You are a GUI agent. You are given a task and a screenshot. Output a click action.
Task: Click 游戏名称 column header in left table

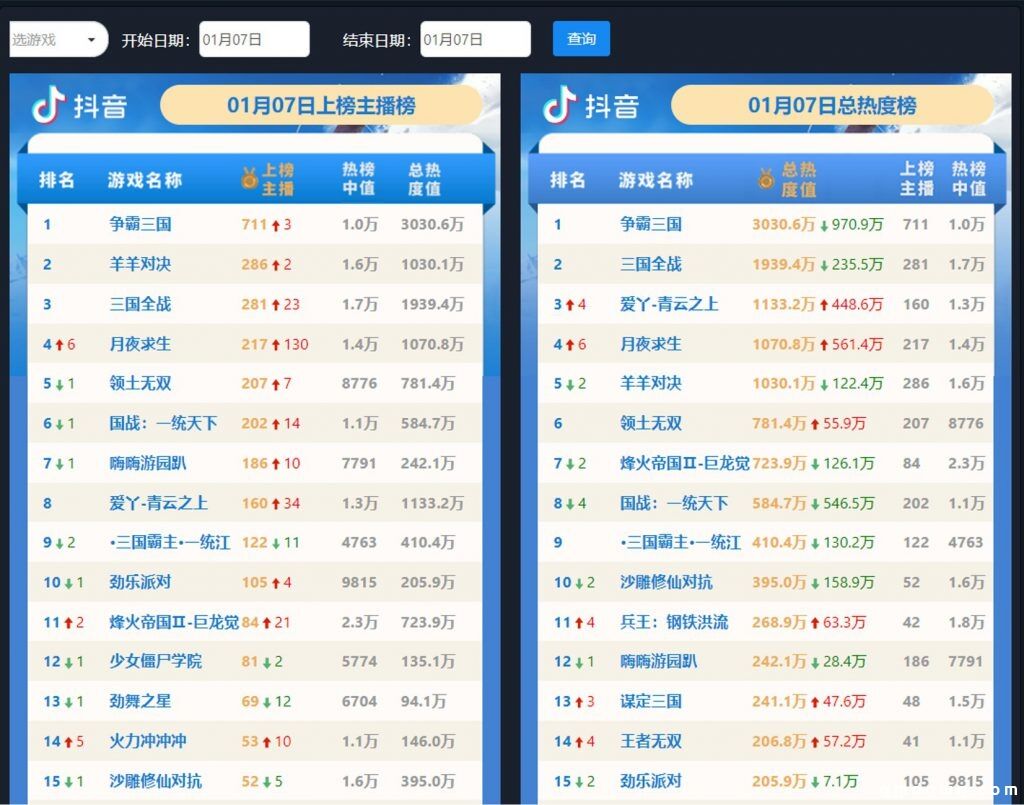(x=144, y=180)
